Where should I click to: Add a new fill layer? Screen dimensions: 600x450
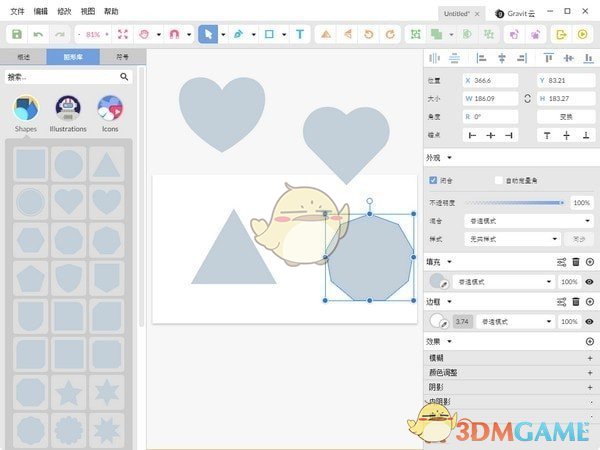coord(590,262)
